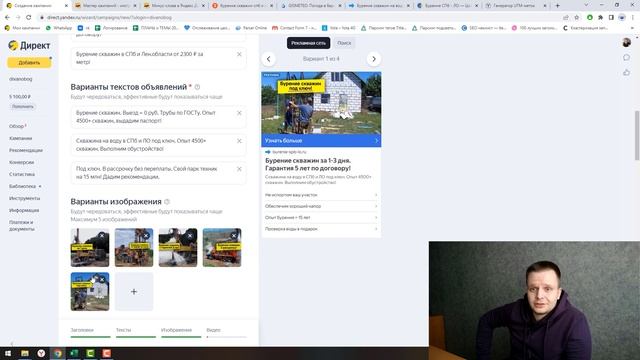Viewport: 640px width, 360px height.
Task: Open sitelink 'Опыт бурения > 15 лет'
Action: [321, 218]
